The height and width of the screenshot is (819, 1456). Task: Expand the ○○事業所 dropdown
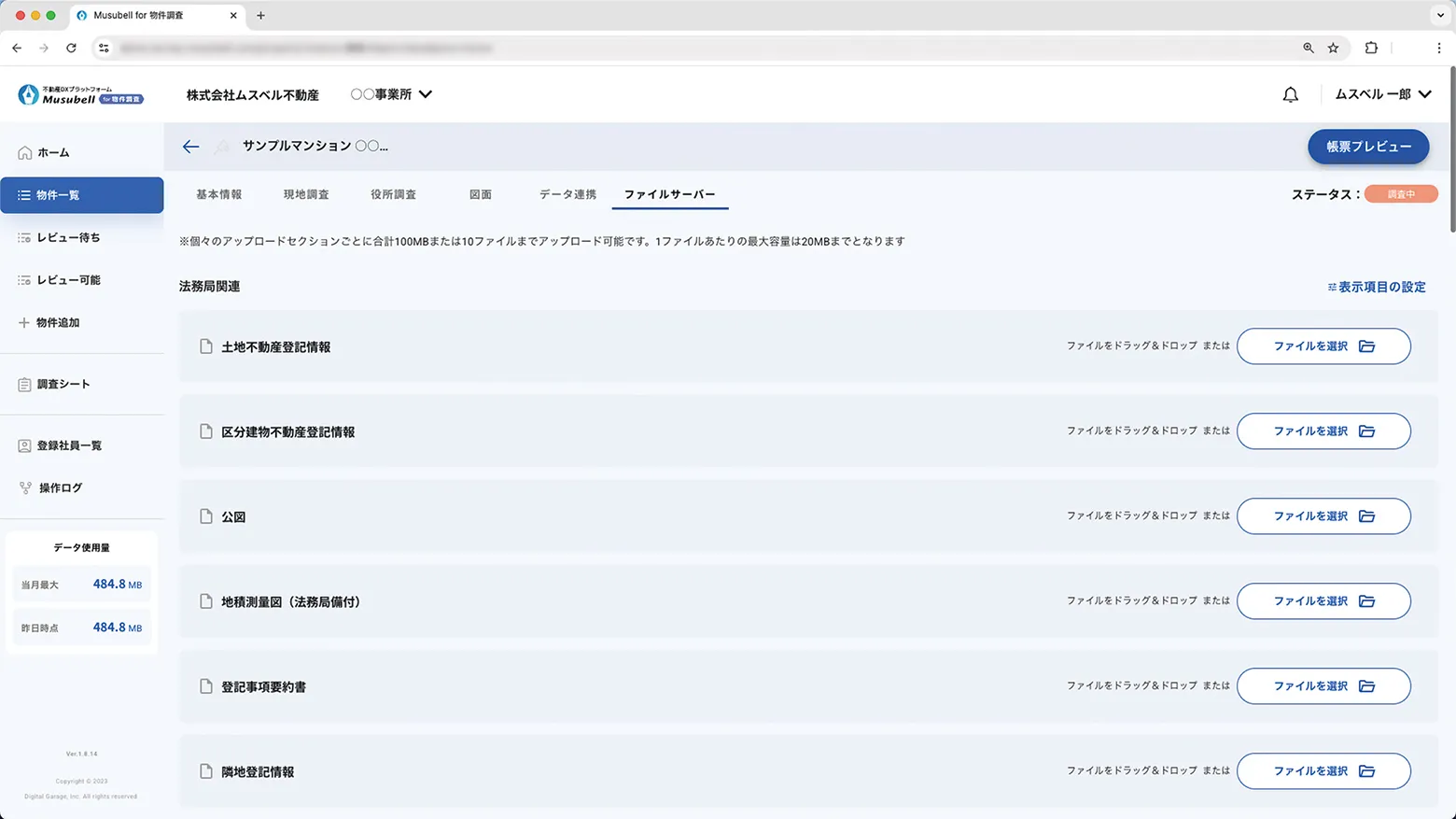pos(391,94)
